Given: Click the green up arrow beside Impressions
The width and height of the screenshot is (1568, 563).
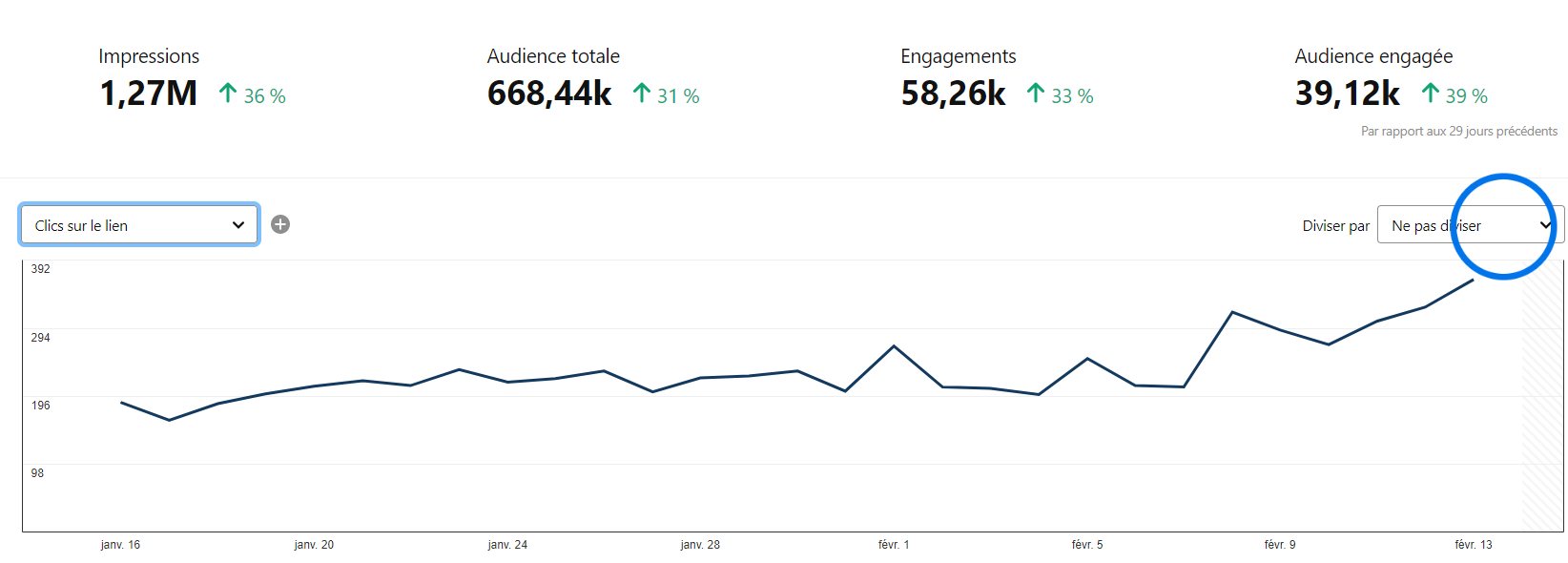Looking at the screenshot, I should pos(228,93).
